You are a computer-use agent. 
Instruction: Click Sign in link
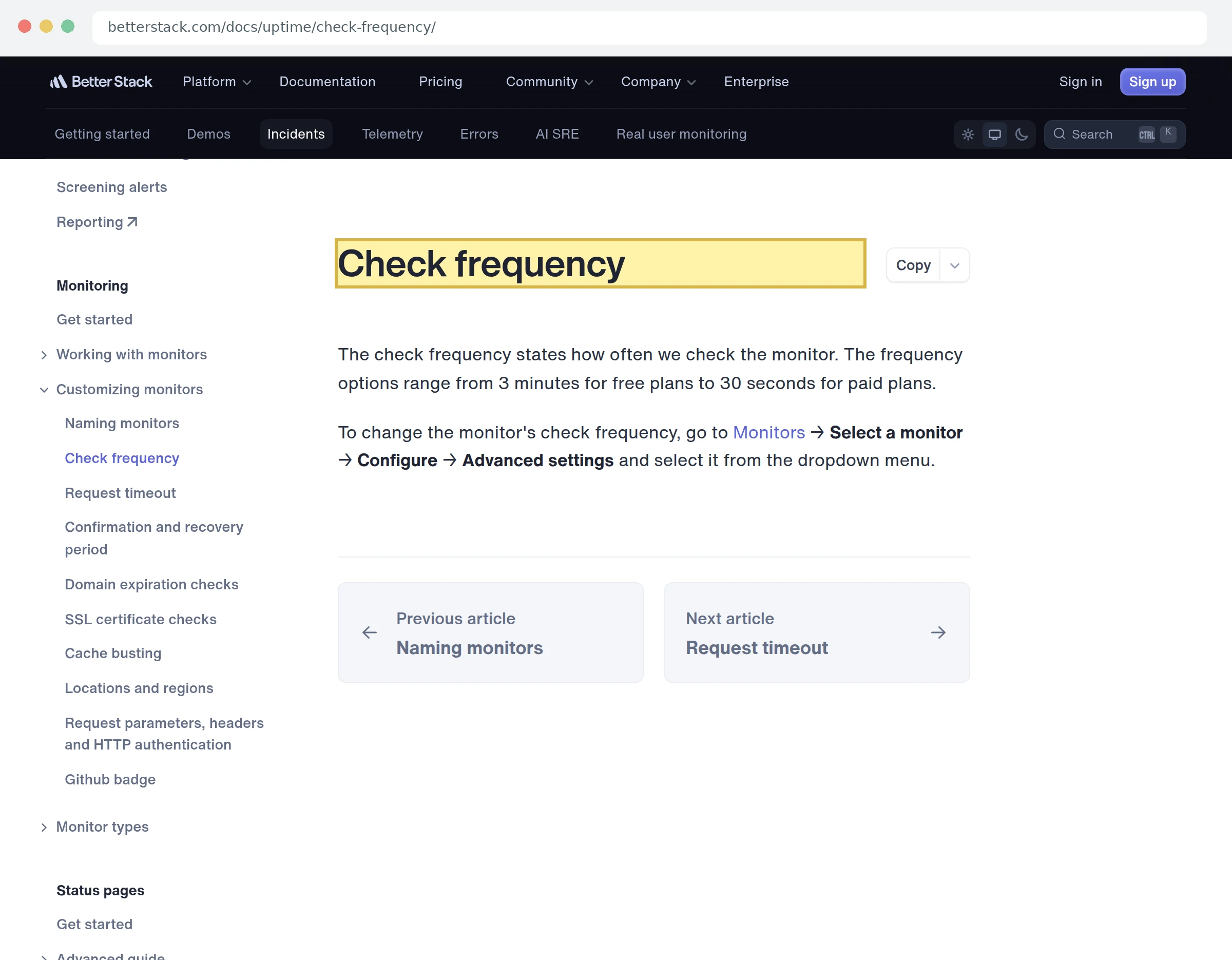click(x=1080, y=82)
